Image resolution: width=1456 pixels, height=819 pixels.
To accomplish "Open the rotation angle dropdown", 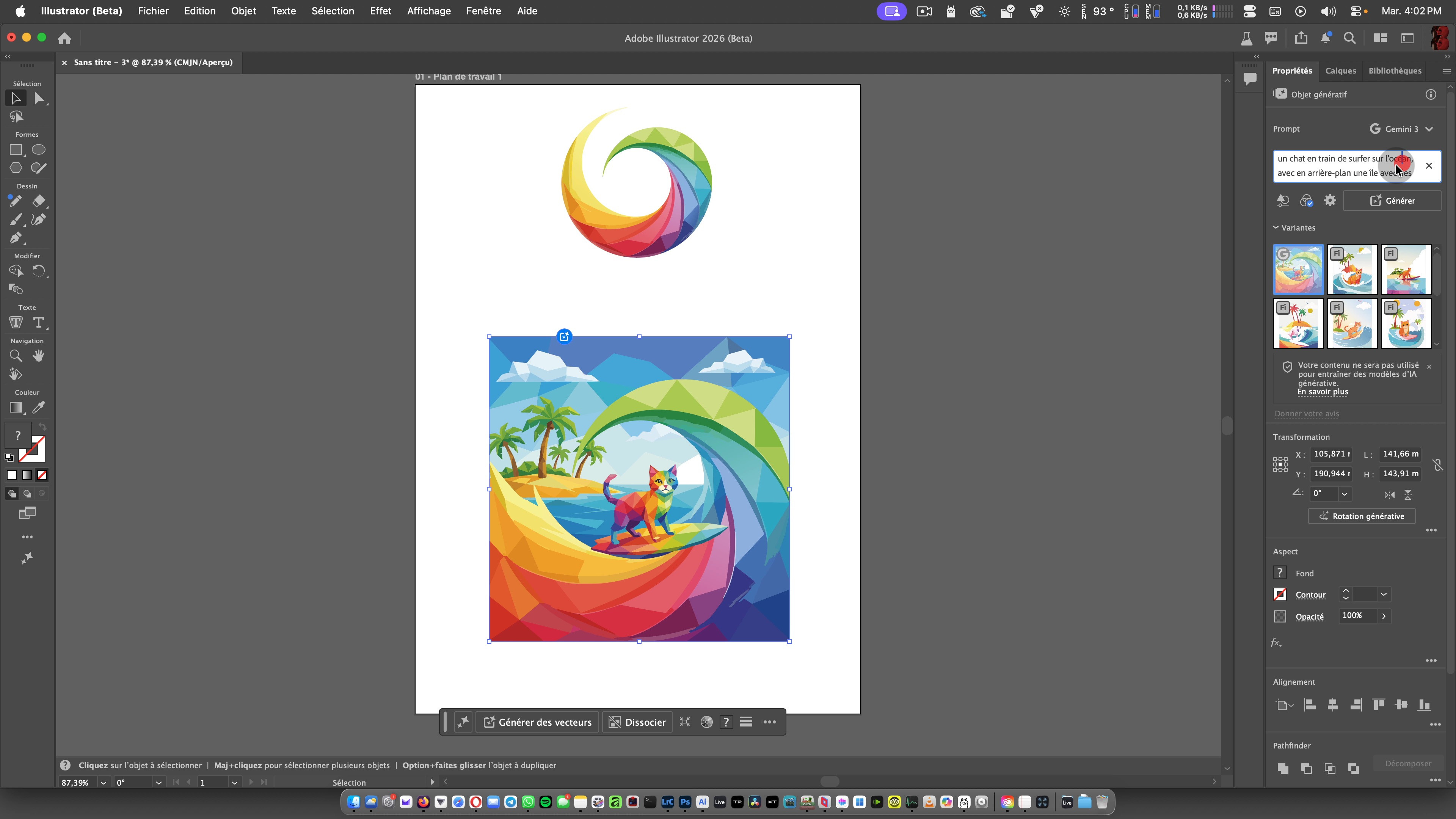I will (1345, 493).
